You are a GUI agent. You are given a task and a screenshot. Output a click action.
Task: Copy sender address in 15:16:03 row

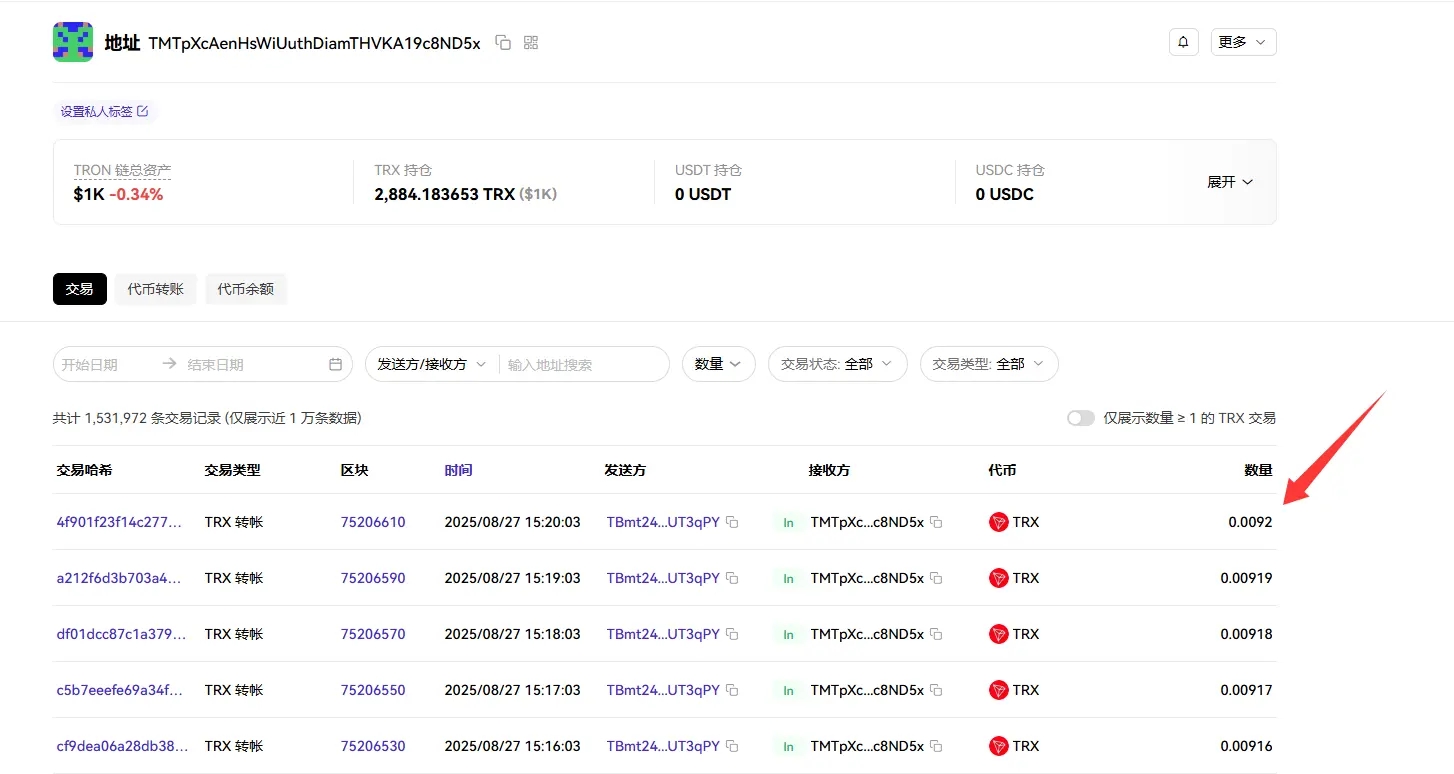pyautogui.click(x=732, y=746)
